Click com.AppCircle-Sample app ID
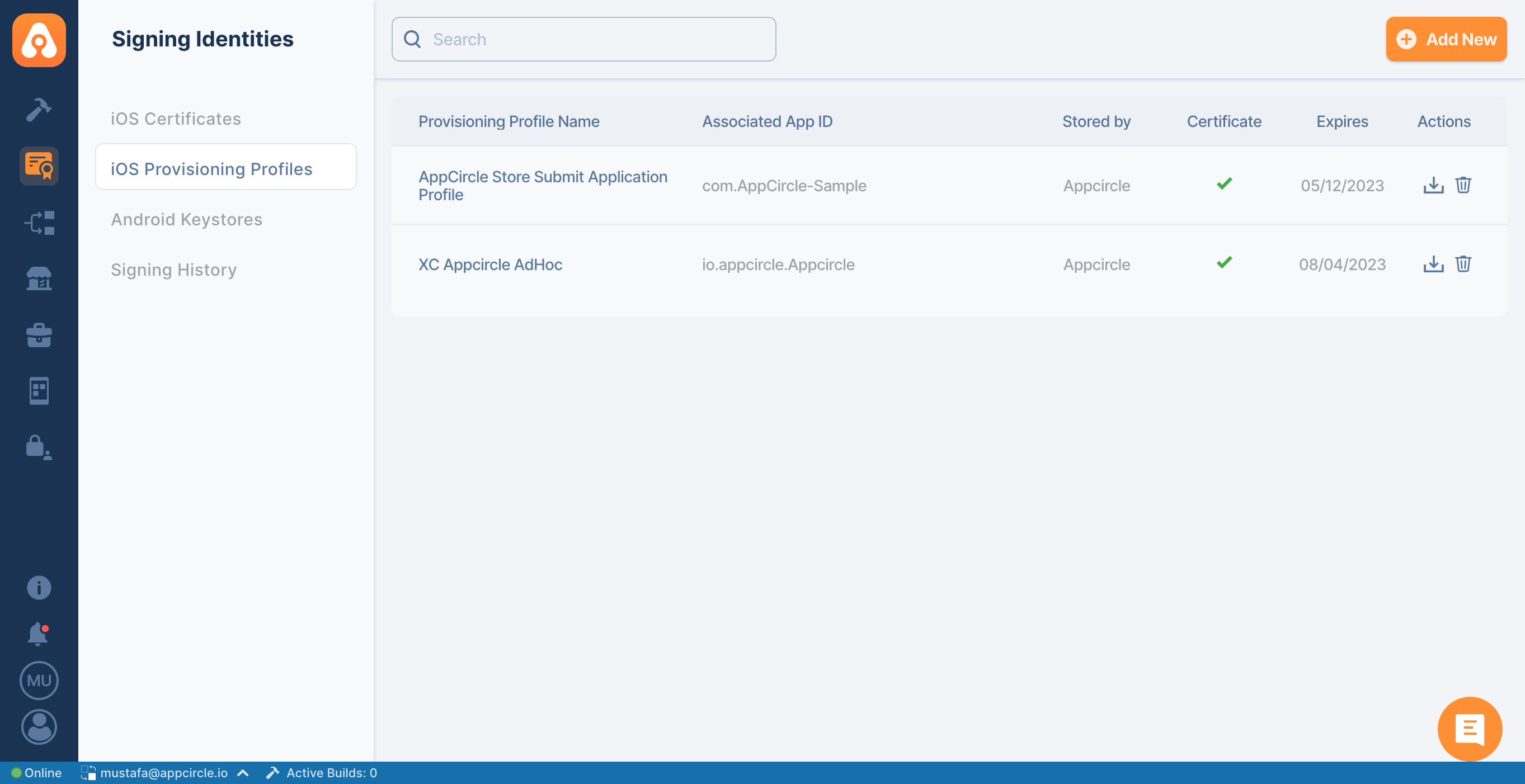Screen dimensions: 1525x784 [x=784, y=185]
